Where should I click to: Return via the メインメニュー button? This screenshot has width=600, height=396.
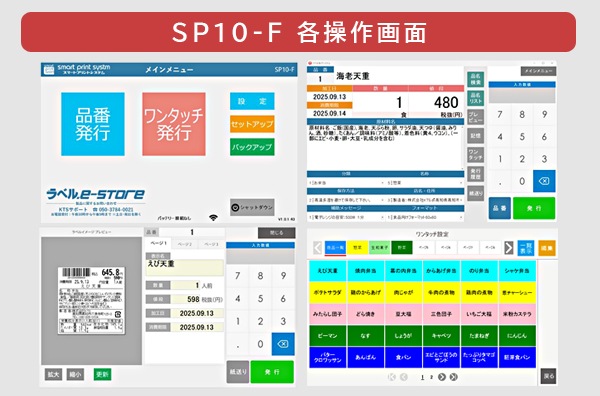538,71
